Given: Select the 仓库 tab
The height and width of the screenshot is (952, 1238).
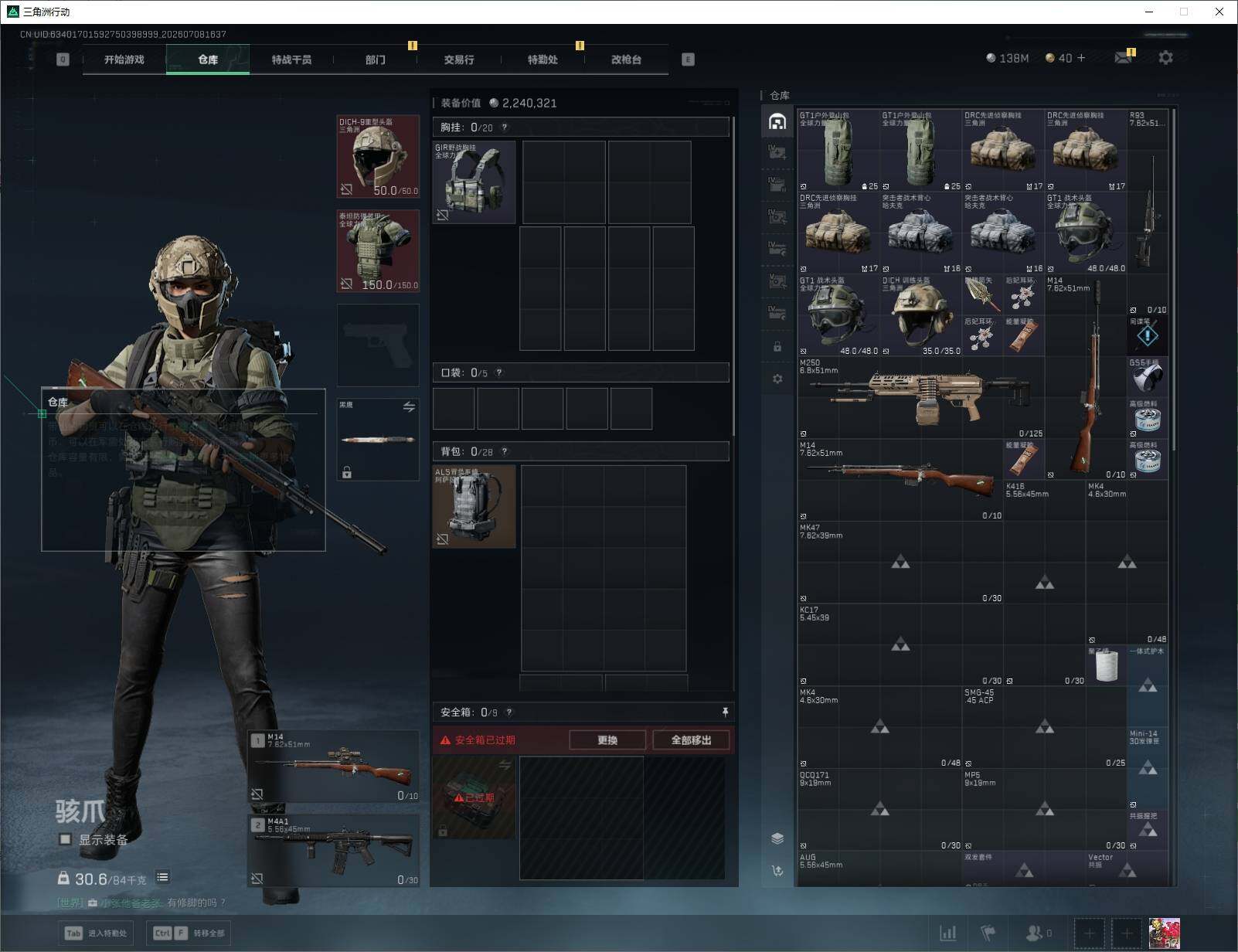Looking at the screenshot, I should coord(208,59).
